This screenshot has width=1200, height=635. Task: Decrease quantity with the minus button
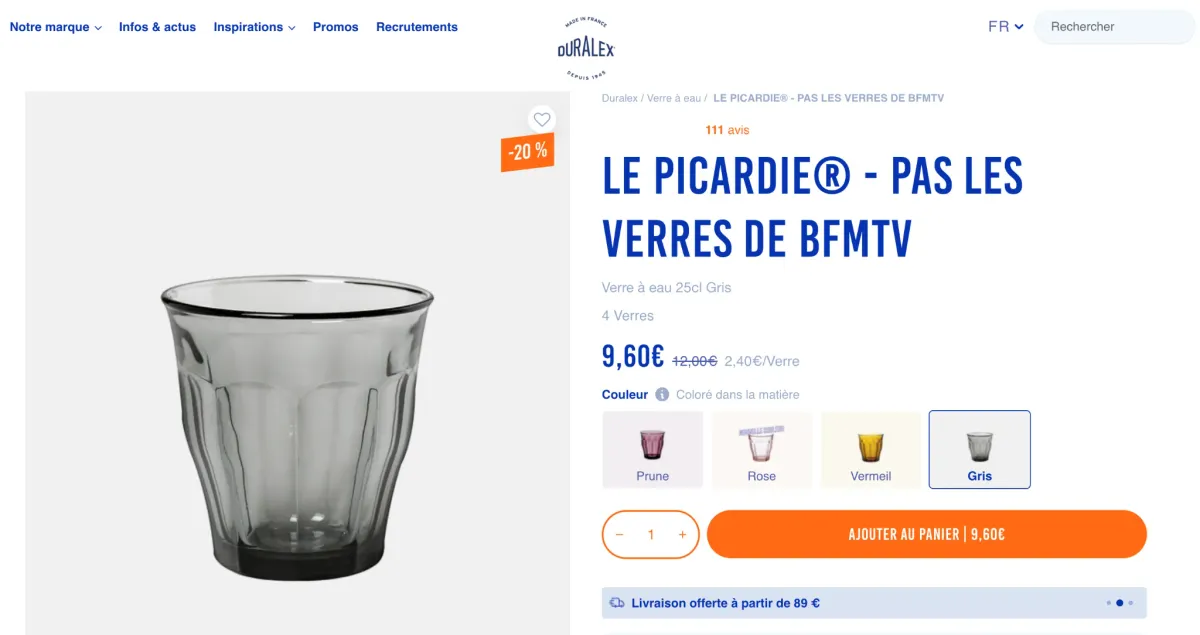point(620,535)
